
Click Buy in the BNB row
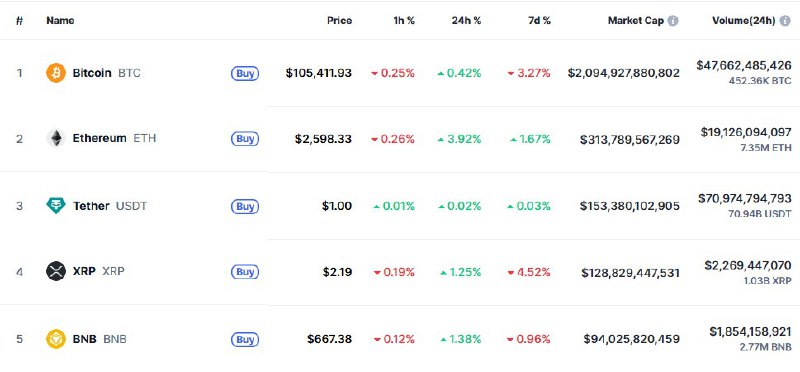click(245, 339)
